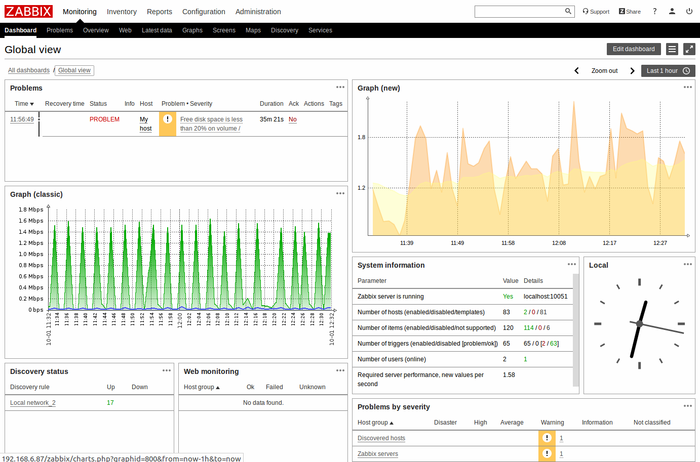Open the Problems widget three-dot menu
This screenshot has height=462, width=700.
pyautogui.click(x=340, y=88)
